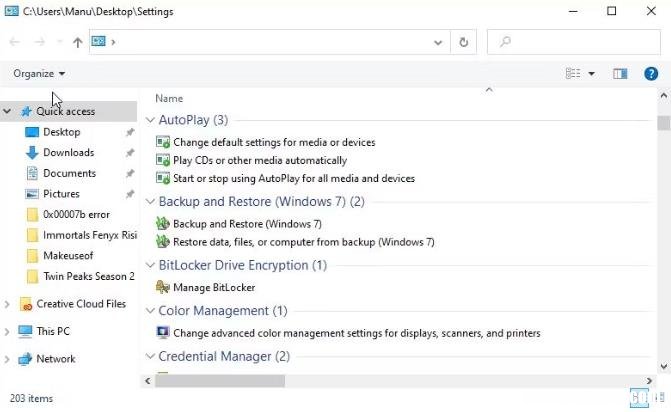This screenshot has width=671, height=412.
Task: Click the pin icon next to Desktop
Action: [130, 132]
